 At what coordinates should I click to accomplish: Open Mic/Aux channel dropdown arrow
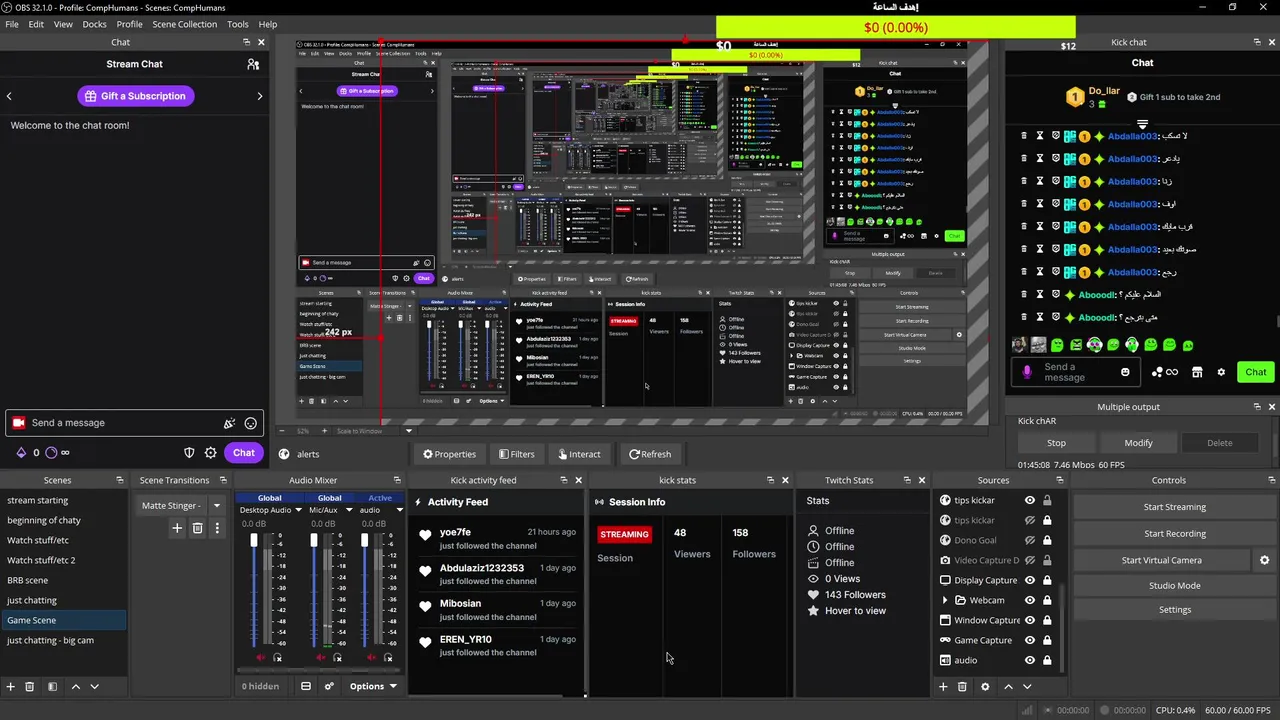(349, 510)
